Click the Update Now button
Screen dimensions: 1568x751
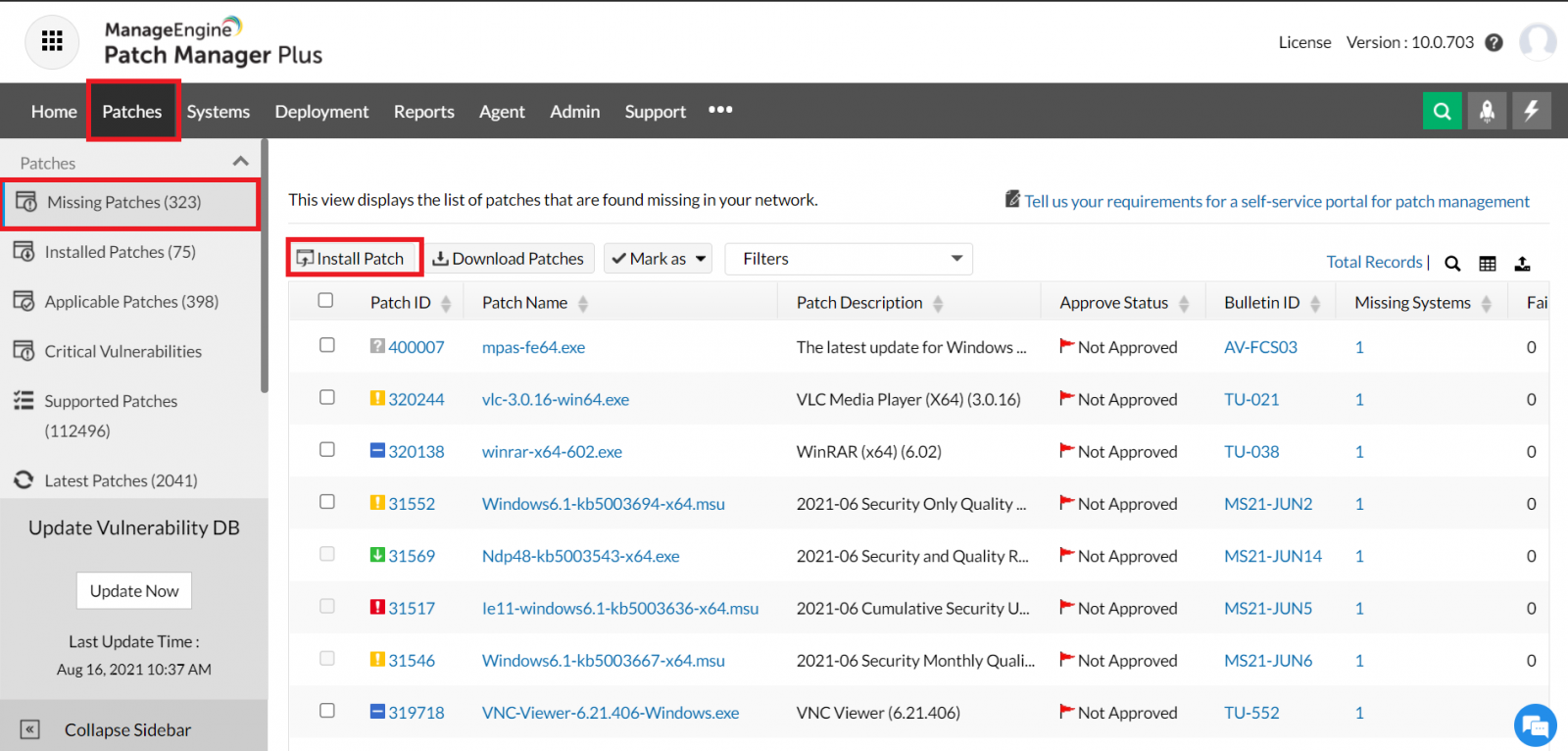click(134, 590)
